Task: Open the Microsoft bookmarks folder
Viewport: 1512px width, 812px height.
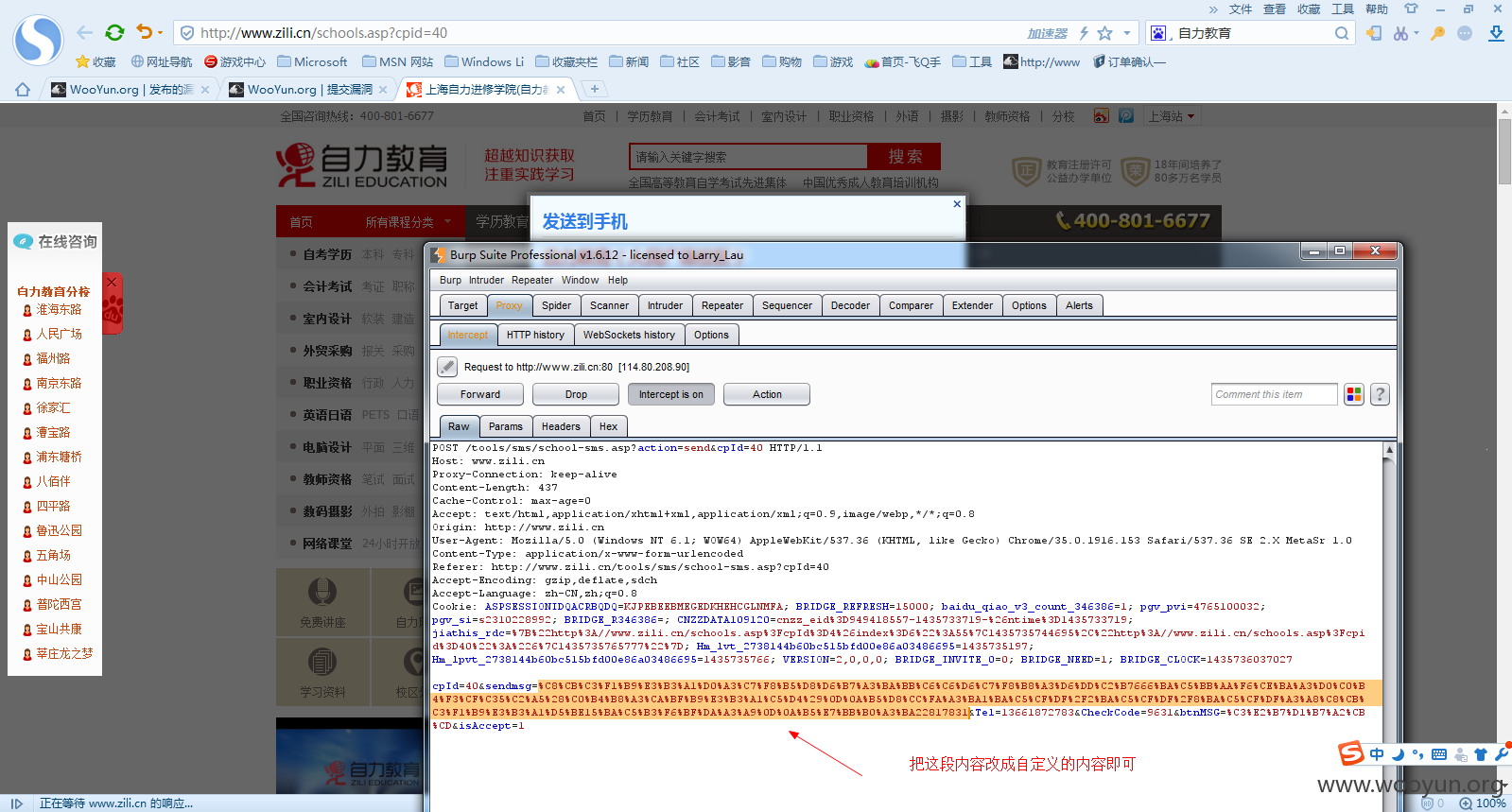Action: click(313, 61)
